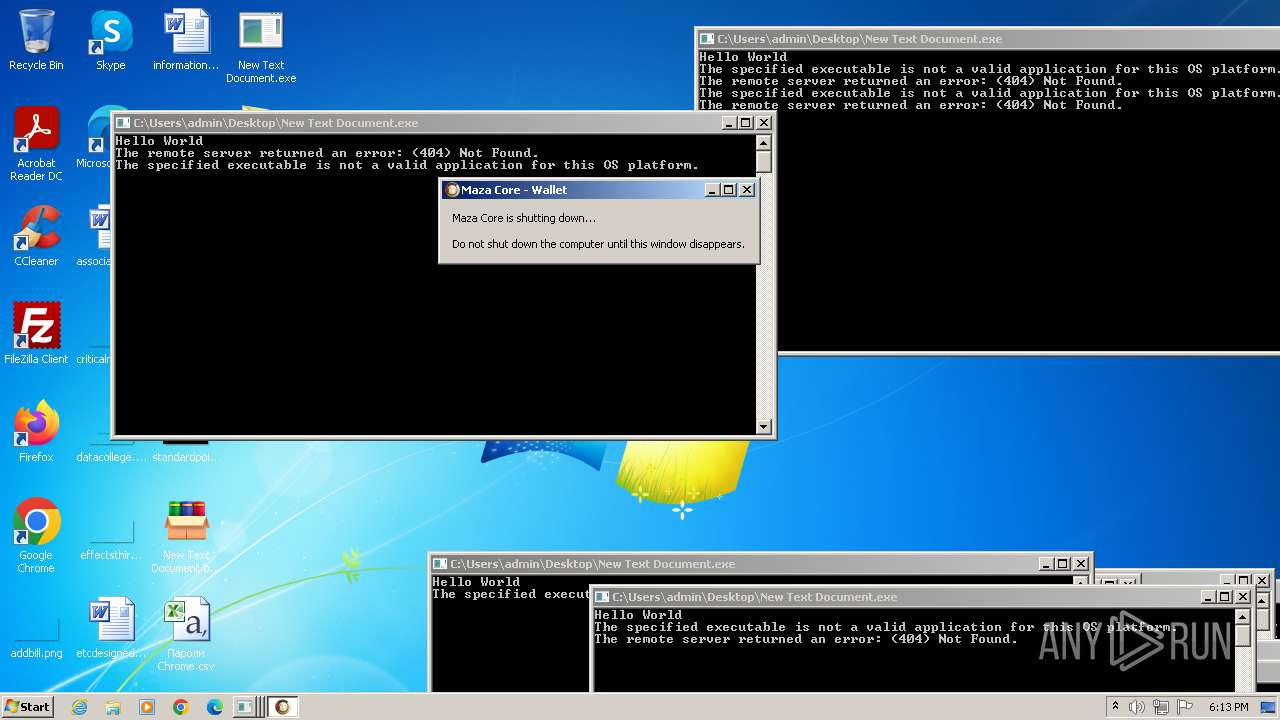Image resolution: width=1280 pixels, height=720 pixels.
Task: Open the CCleaner desktop shortcut
Action: pyautogui.click(x=36, y=236)
